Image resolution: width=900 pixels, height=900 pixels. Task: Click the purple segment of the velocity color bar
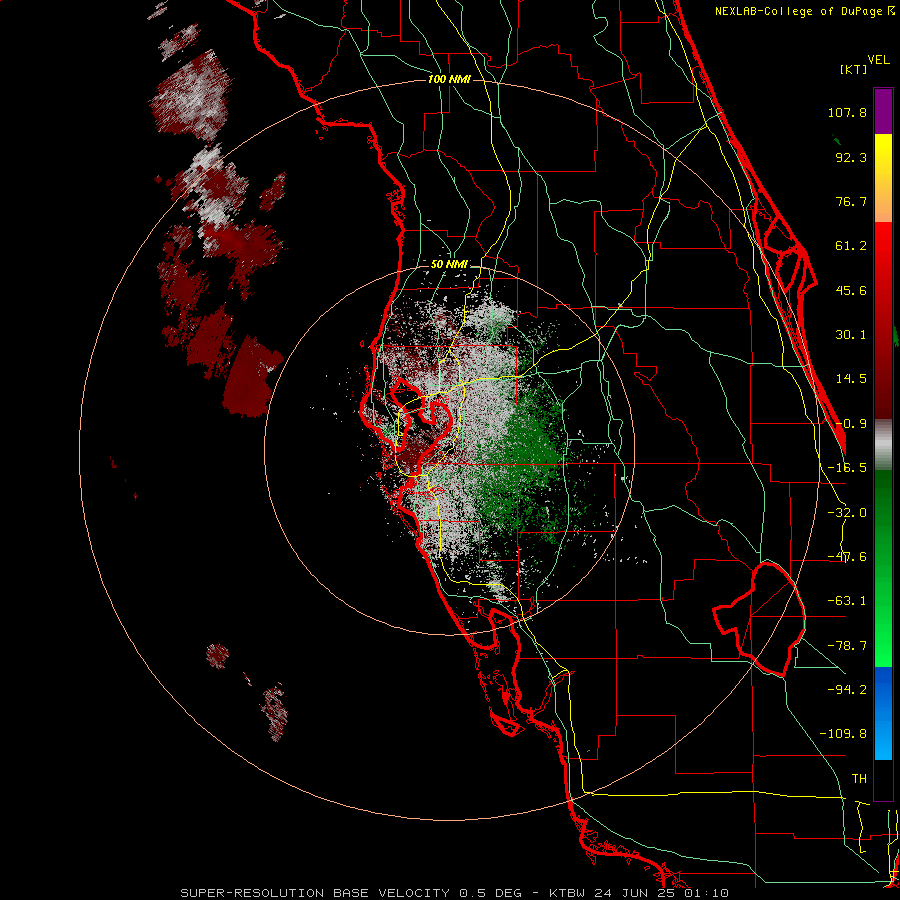pyautogui.click(x=883, y=111)
